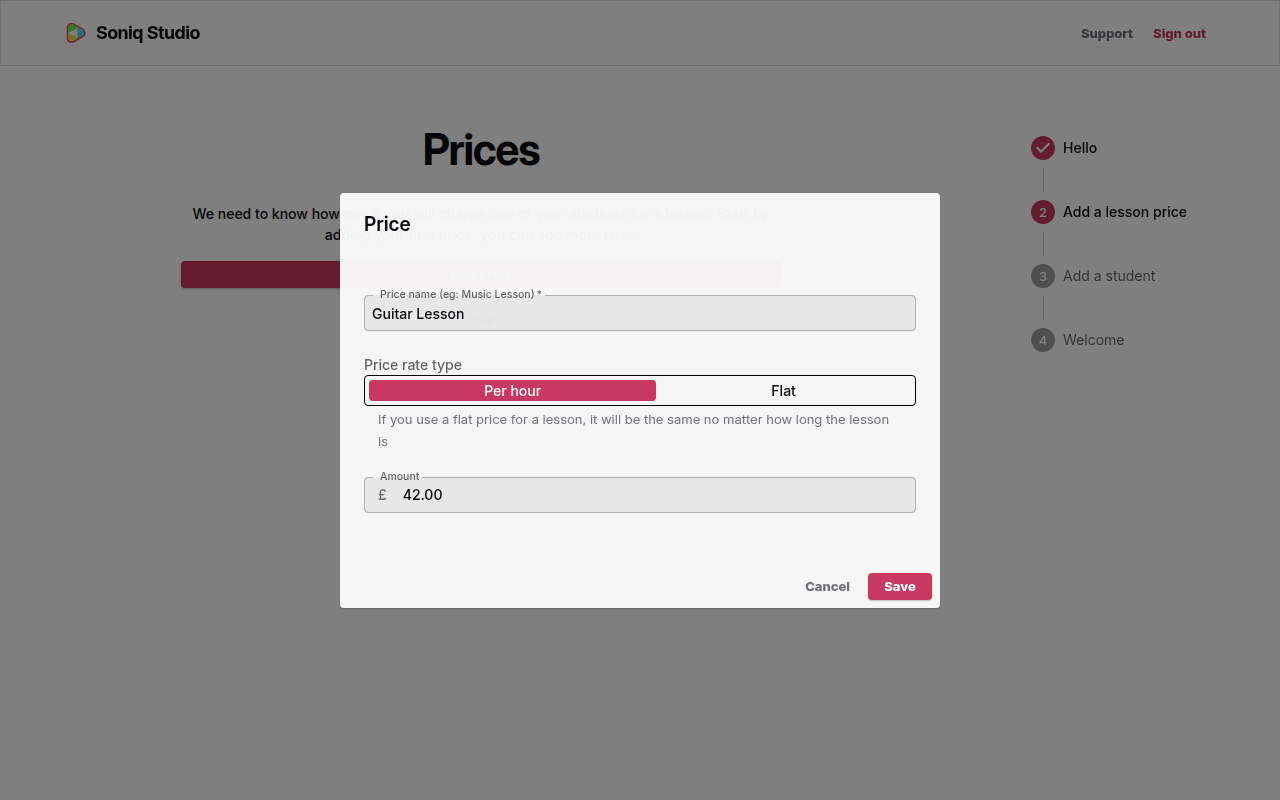This screenshot has width=1280, height=800.
Task: Click Sign out in the header
Action: tap(1179, 33)
